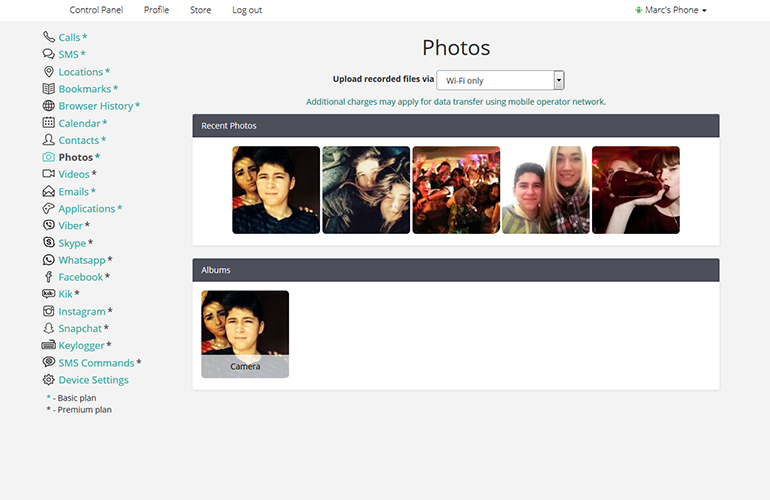Open second recent photo with dark selfie

(x=366, y=190)
